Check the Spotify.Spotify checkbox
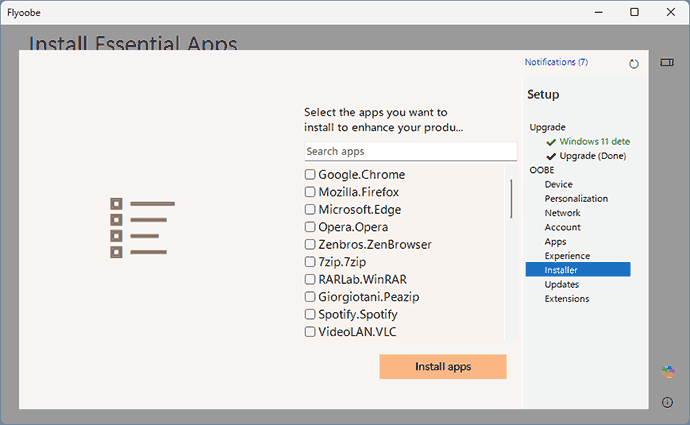The width and height of the screenshot is (690, 425). (x=310, y=314)
